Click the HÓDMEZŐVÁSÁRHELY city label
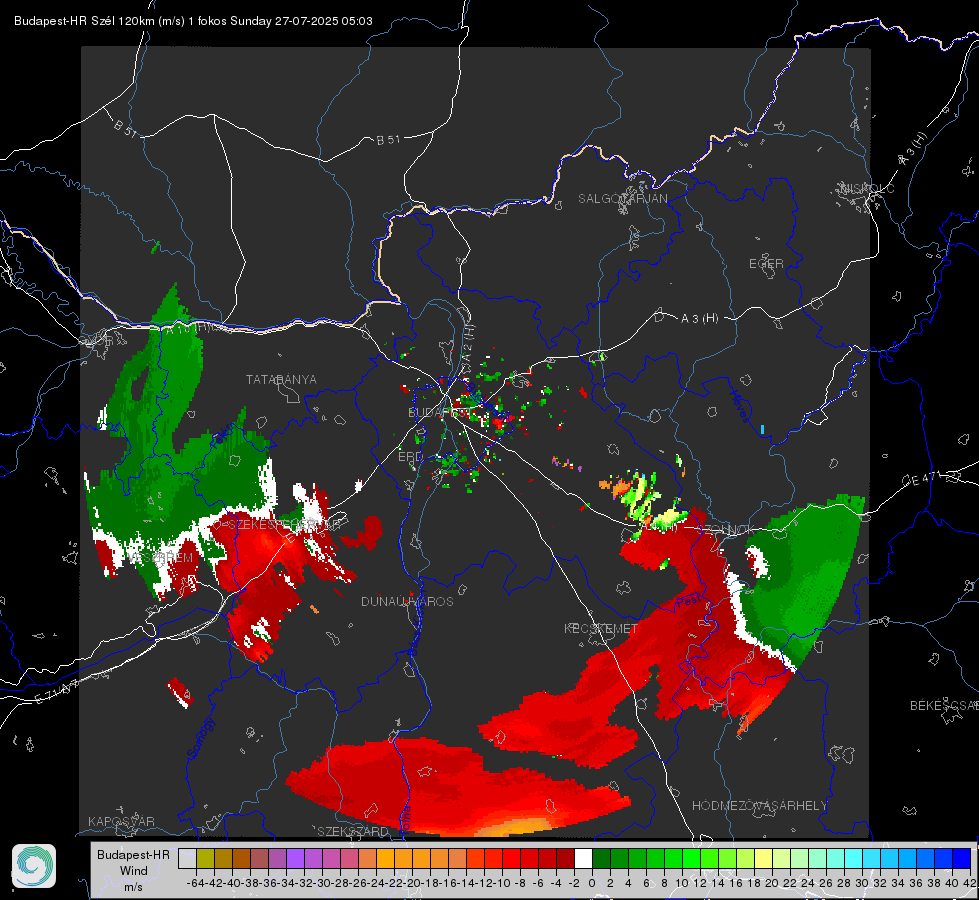Viewport: 979px width, 900px height. (x=759, y=806)
